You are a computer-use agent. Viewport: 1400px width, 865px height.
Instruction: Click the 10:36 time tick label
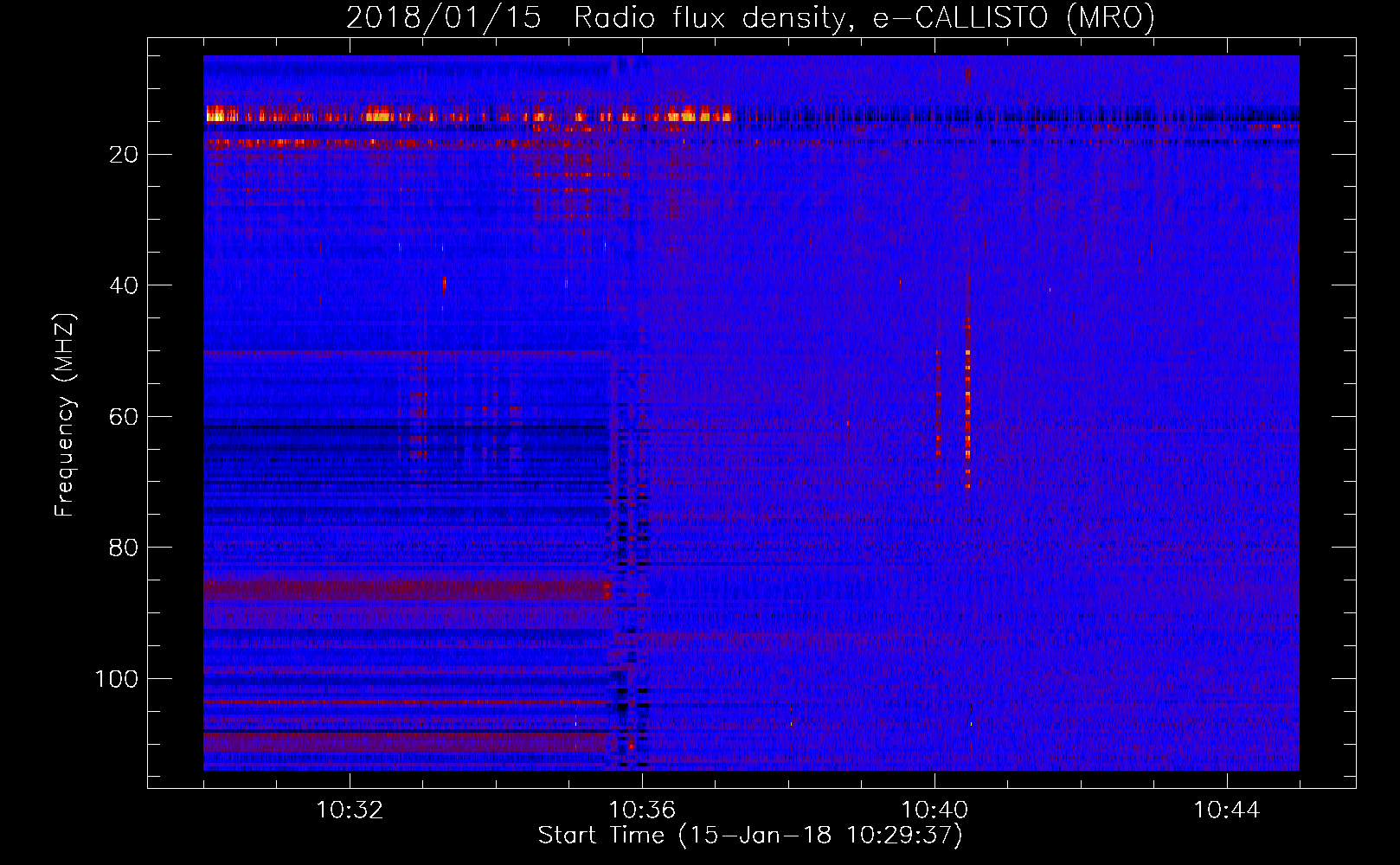642,811
